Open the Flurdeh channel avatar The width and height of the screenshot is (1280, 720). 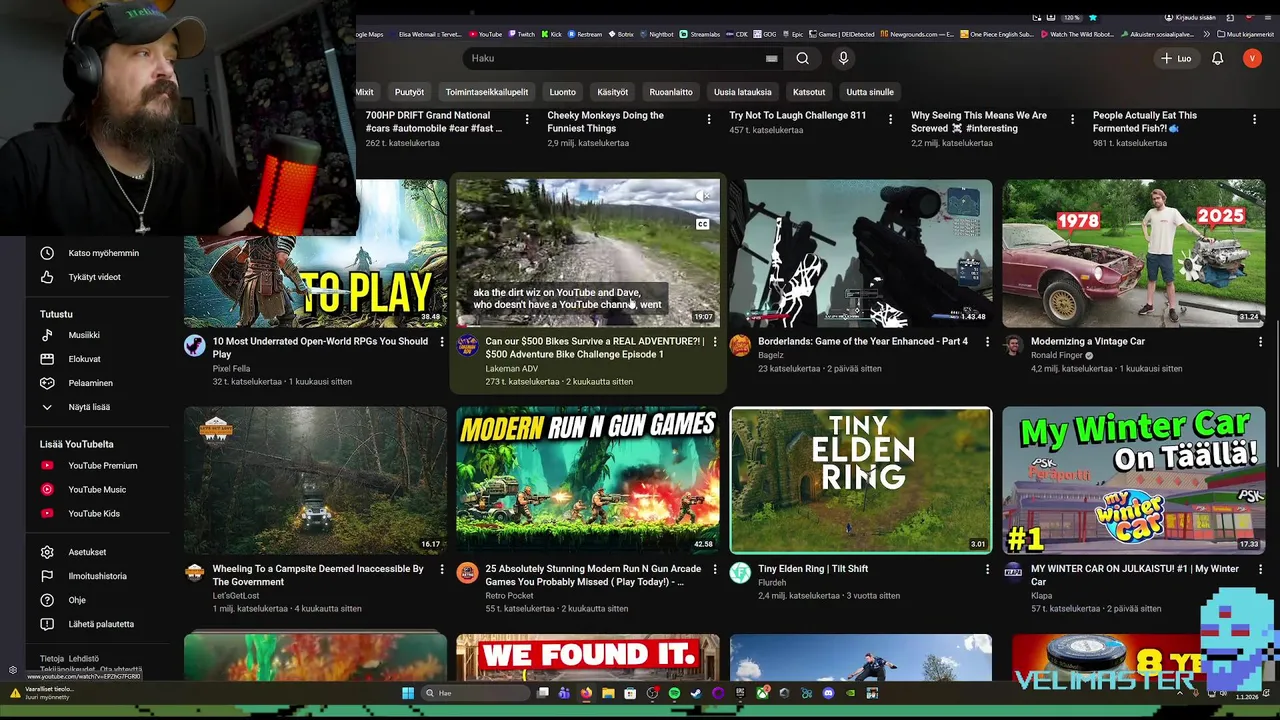[740, 573]
